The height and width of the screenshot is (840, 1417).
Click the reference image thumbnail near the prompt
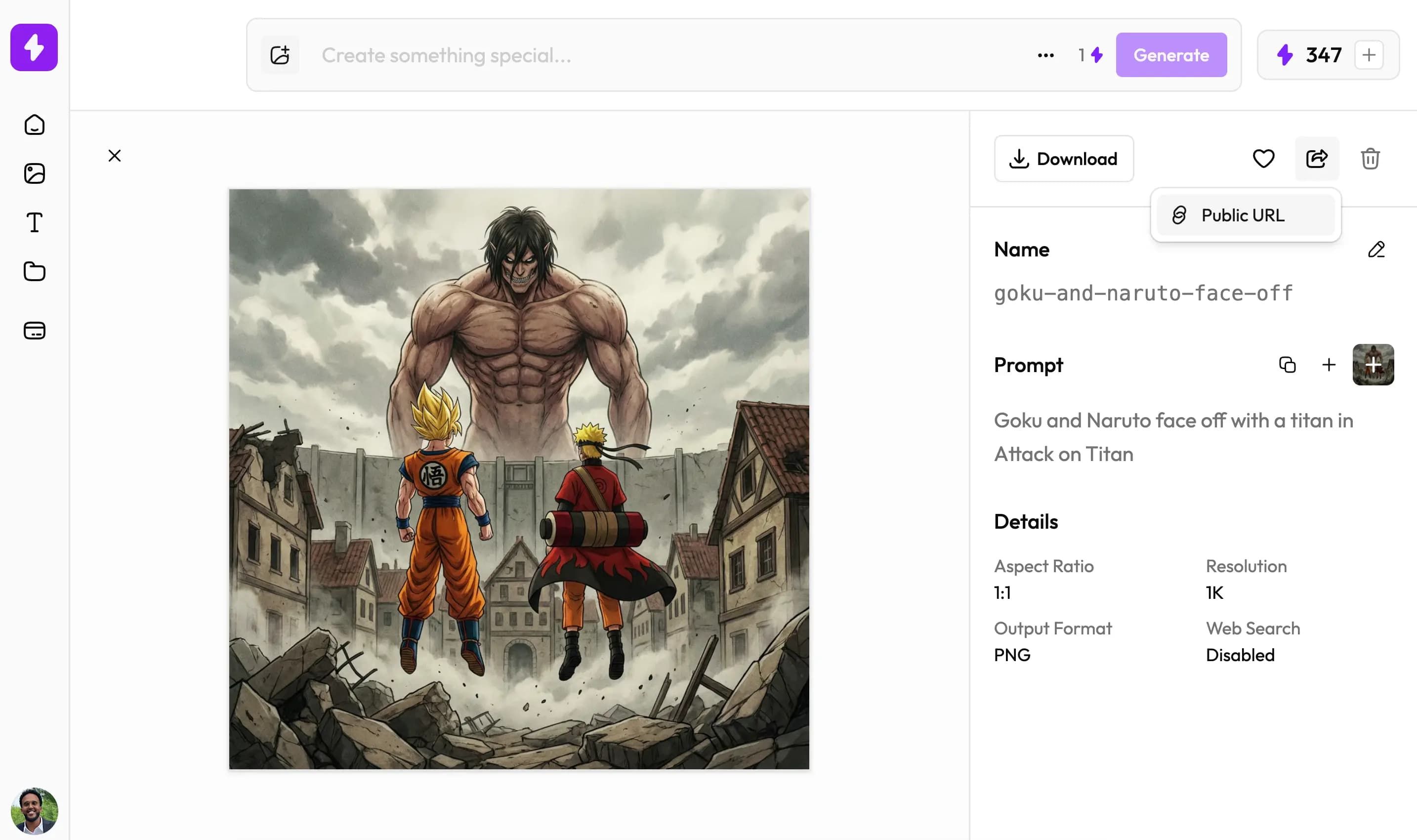[1374, 365]
